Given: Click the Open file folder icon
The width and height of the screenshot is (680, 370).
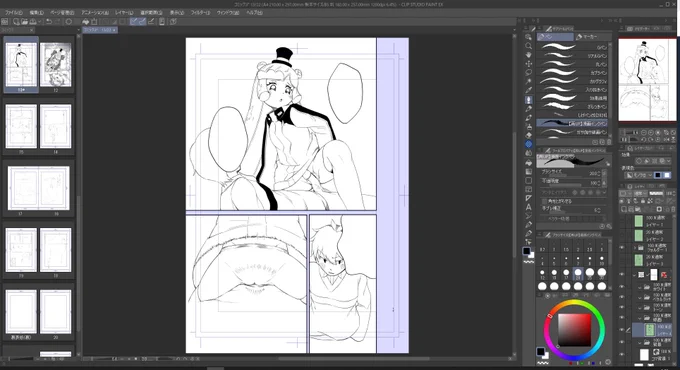Looking at the screenshot, I should 24,21.
